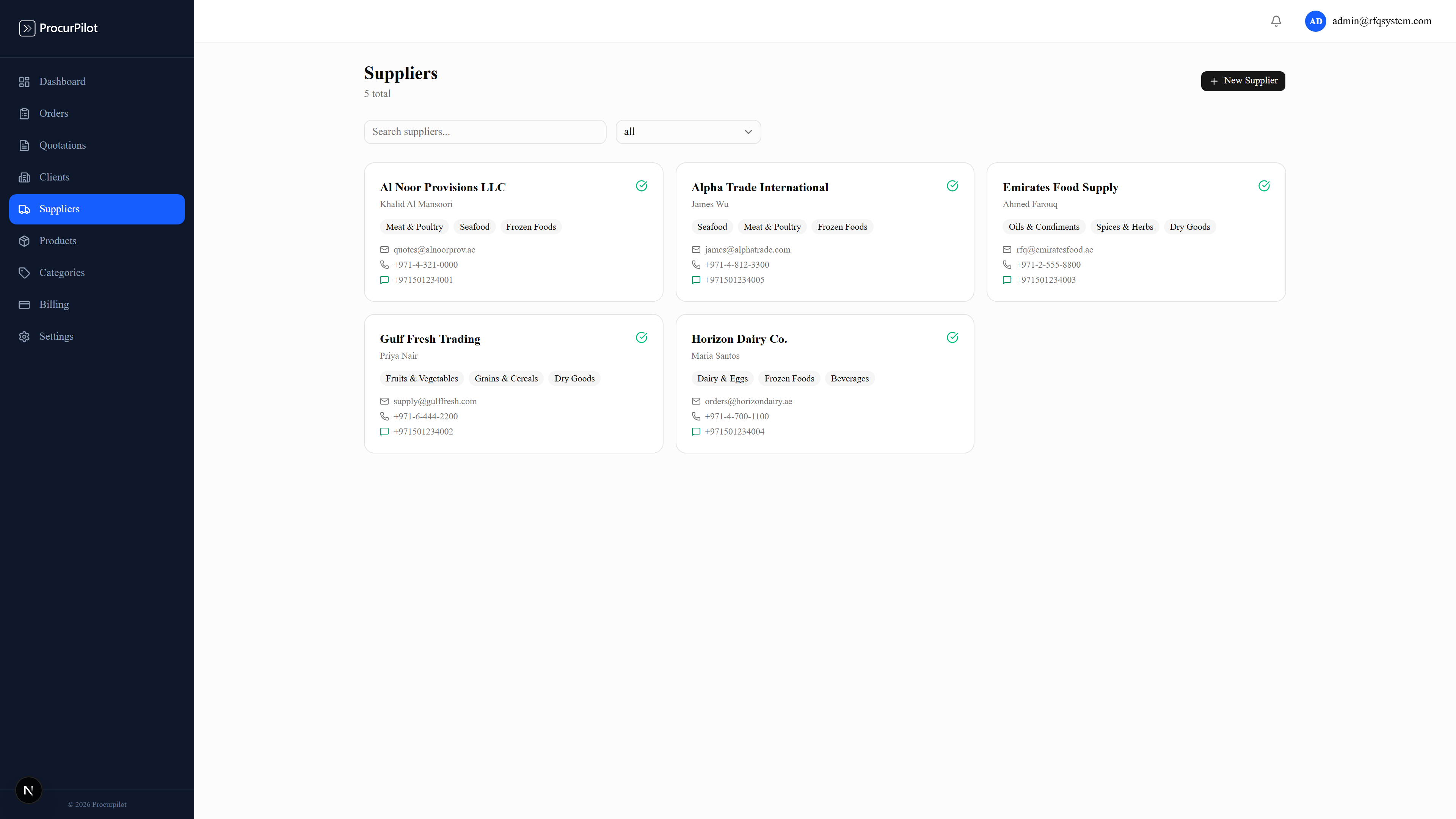Click the Categories tag icon
The height and width of the screenshot is (819, 1456).
[24, 273]
